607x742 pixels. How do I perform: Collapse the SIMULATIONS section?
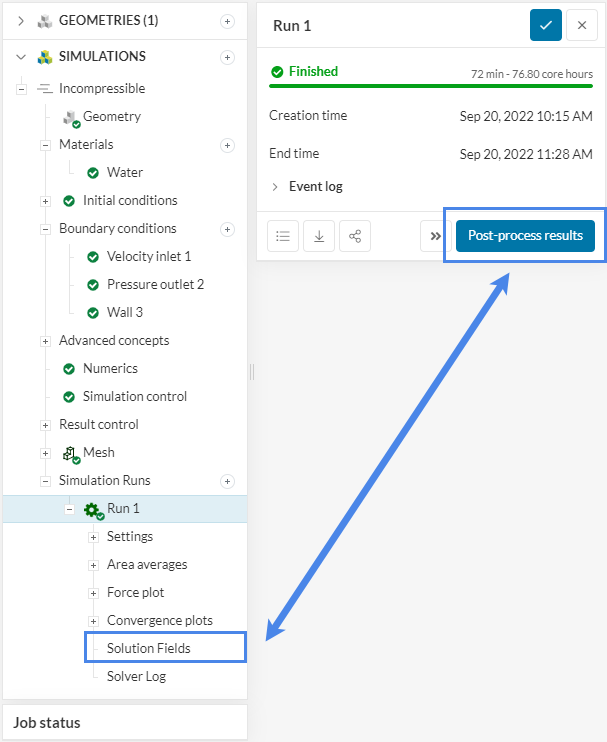(x=21, y=57)
